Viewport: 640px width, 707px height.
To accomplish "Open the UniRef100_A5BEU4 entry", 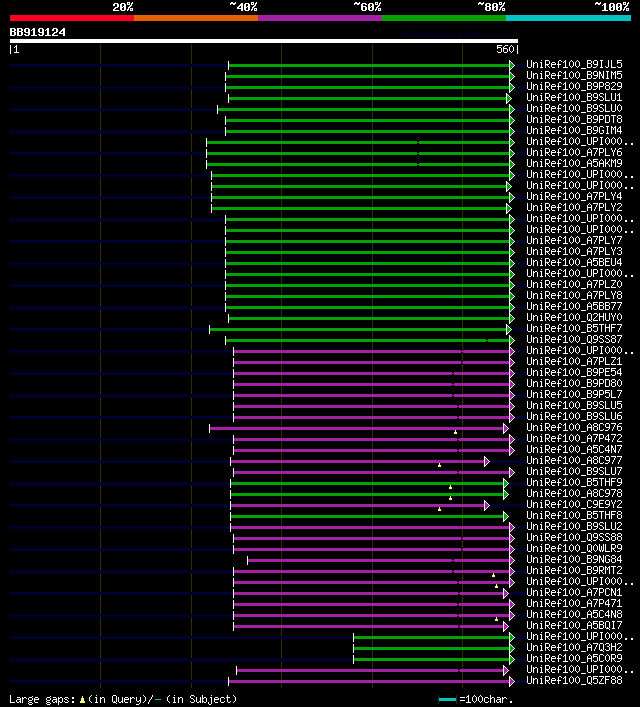I will (x=574, y=262).
